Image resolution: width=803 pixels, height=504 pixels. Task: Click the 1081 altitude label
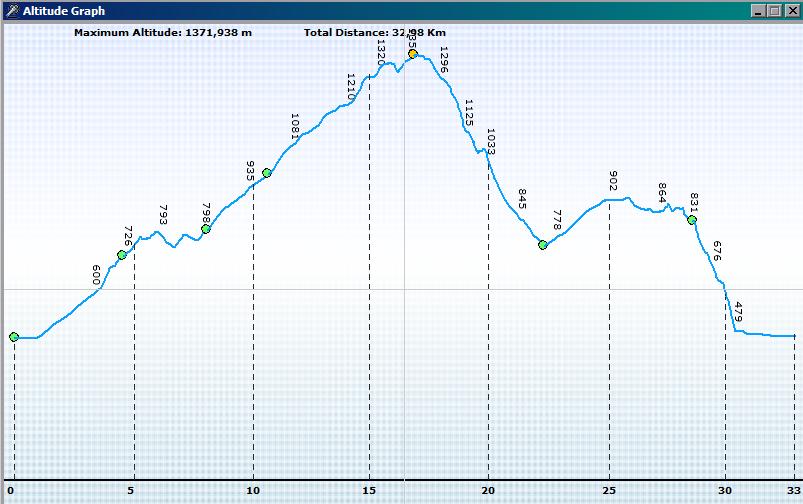(x=294, y=127)
